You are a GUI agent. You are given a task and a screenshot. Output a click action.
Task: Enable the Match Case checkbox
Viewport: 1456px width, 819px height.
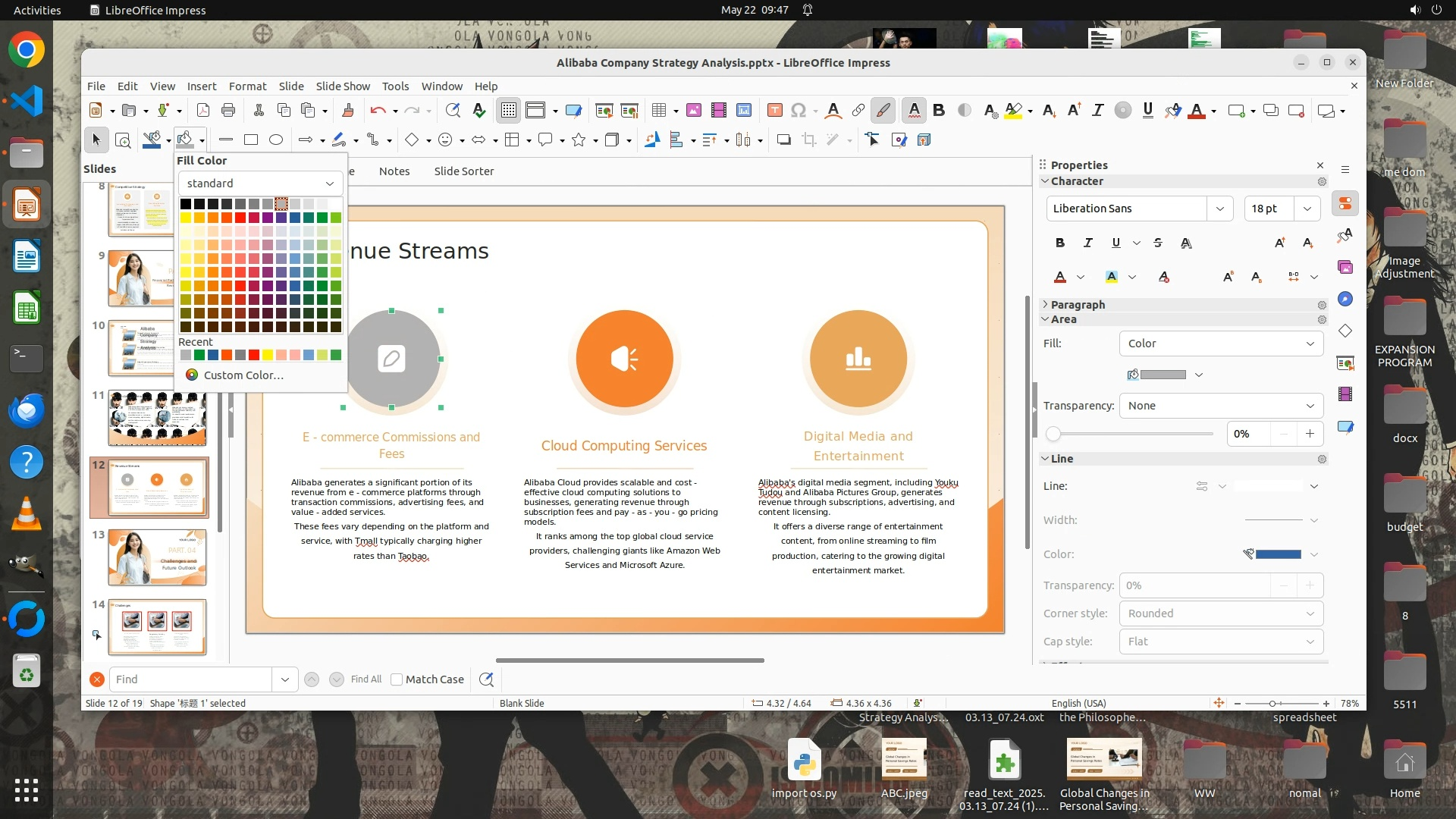coord(397,679)
